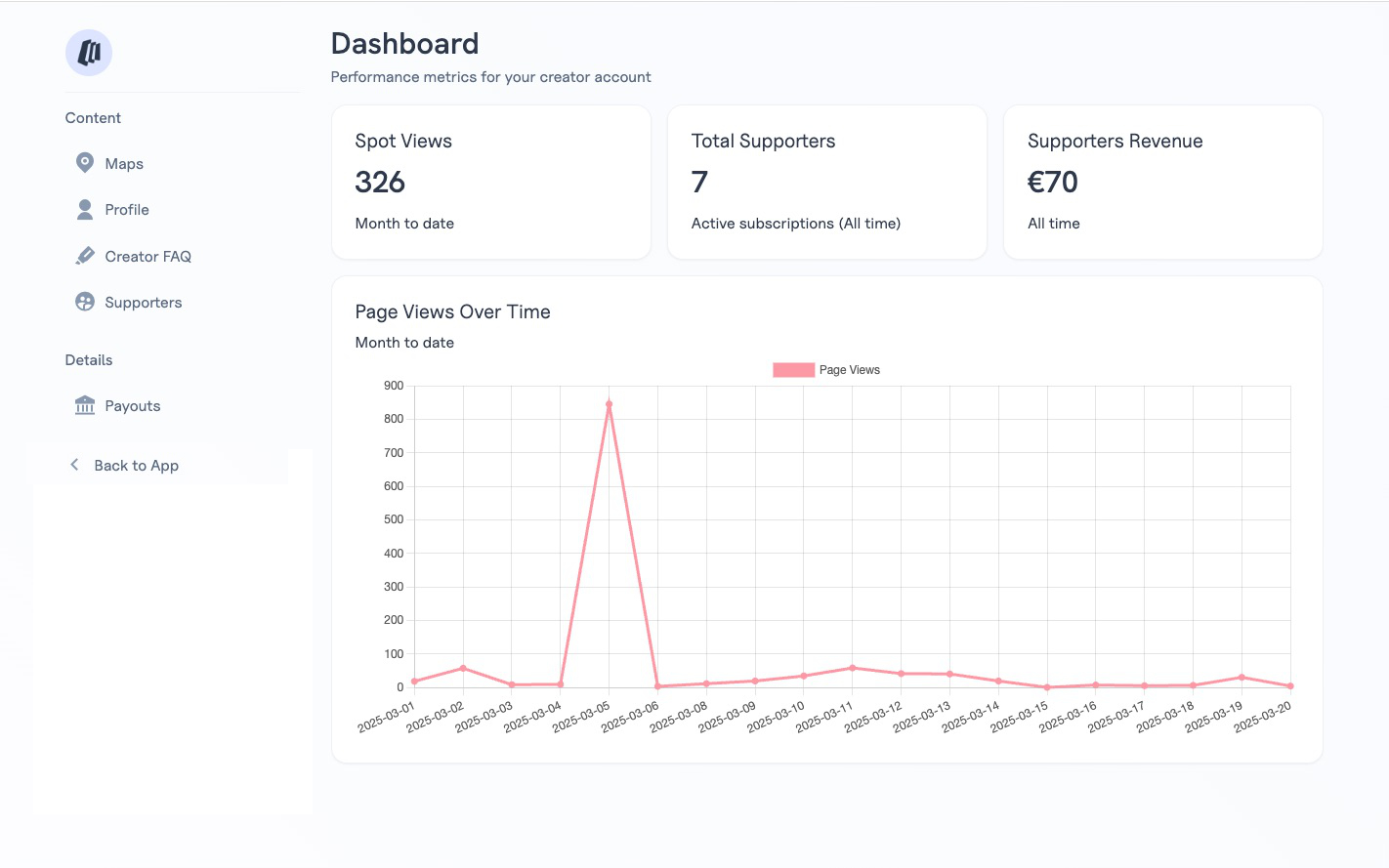Viewport: 1389px width, 868px height.
Task: Return via Back to App link
Action: tap(136, 466)
